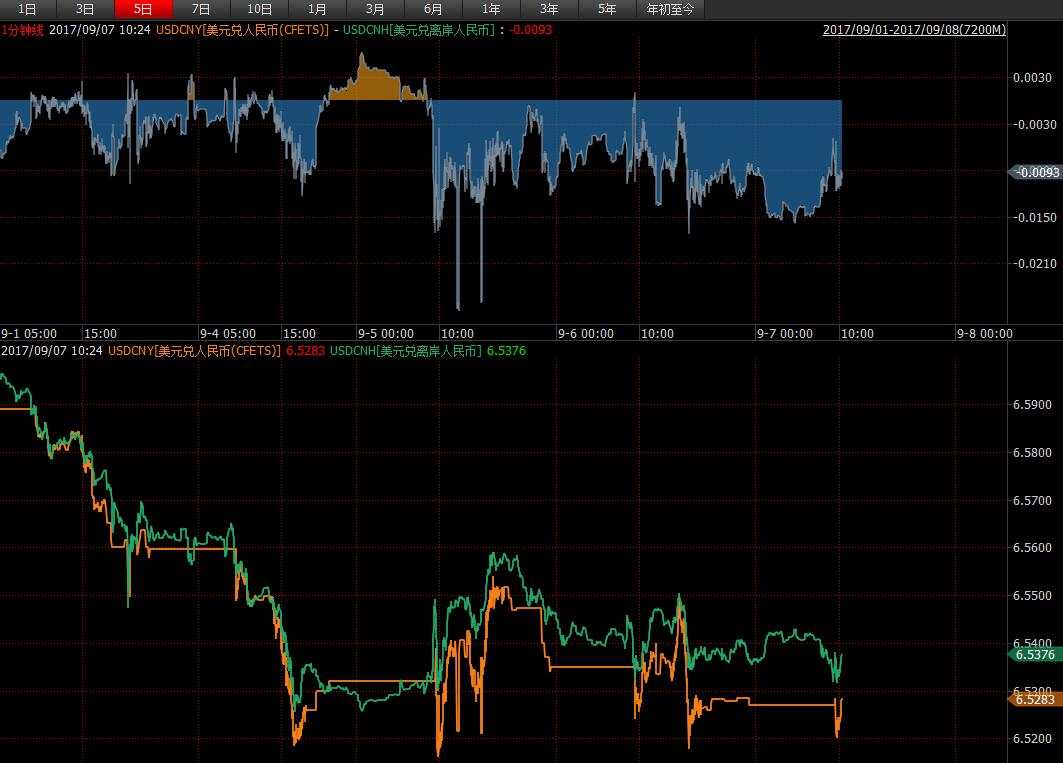Click the 6.5200 price axis label
This screenshot has width=1063, height=763.
click(x=1032, y=739)
